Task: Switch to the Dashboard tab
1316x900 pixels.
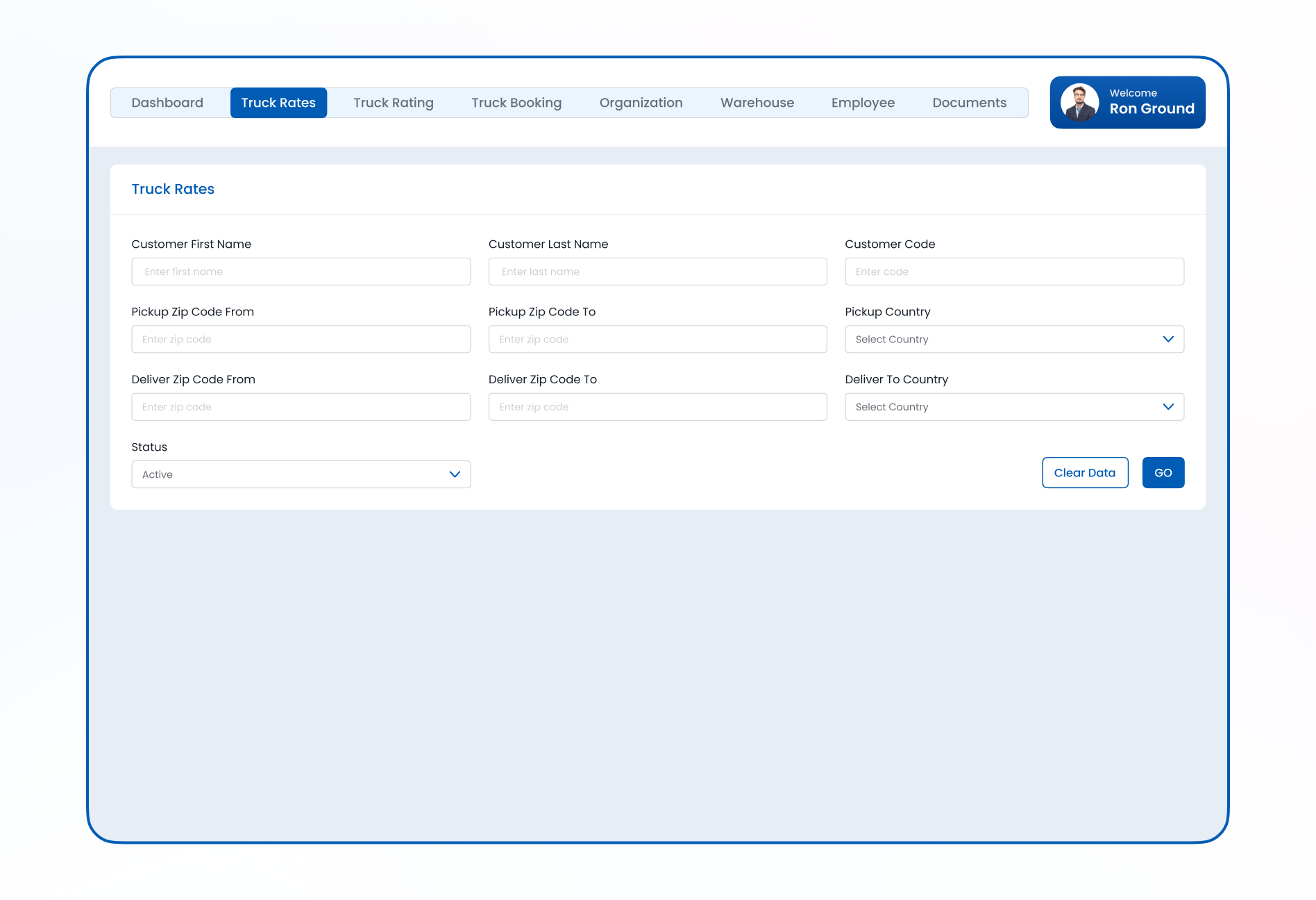Action: (x=167, y=103)
